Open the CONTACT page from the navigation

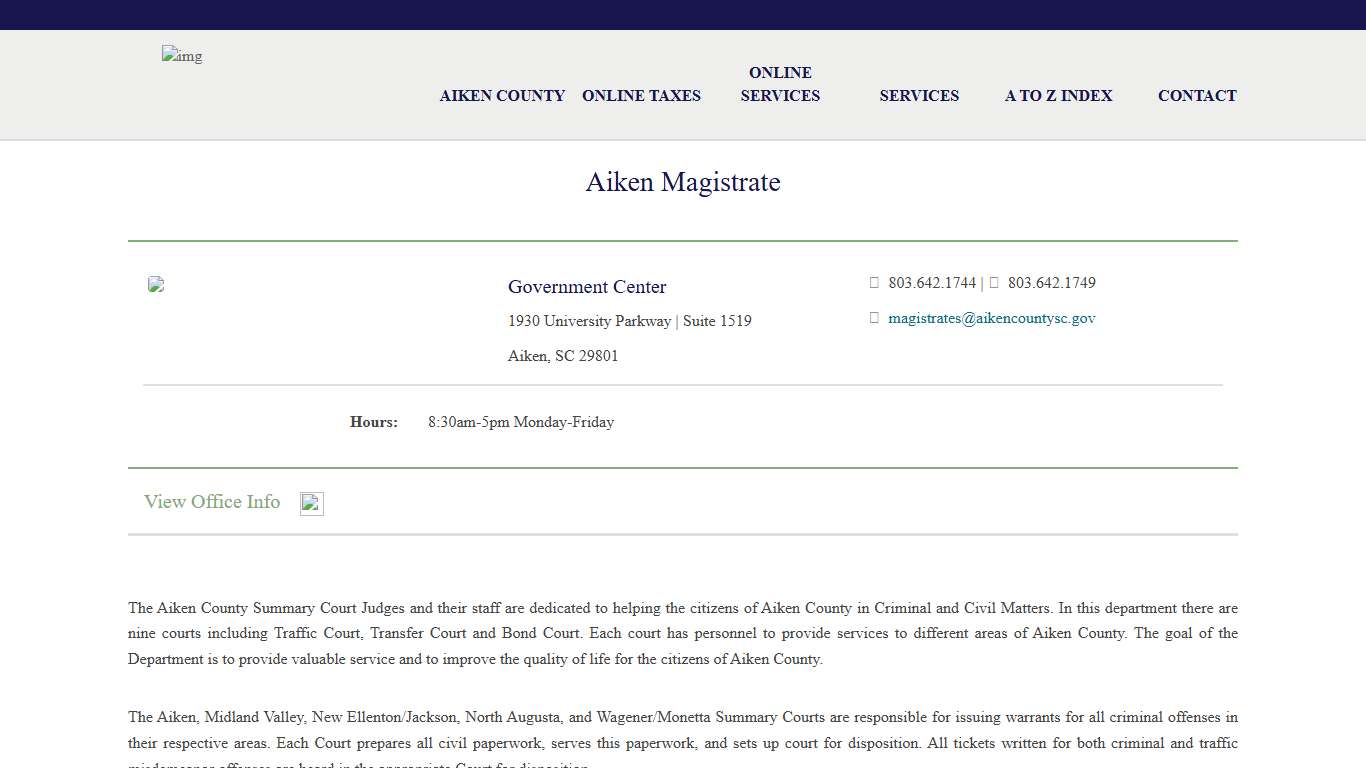[1197, 95]
